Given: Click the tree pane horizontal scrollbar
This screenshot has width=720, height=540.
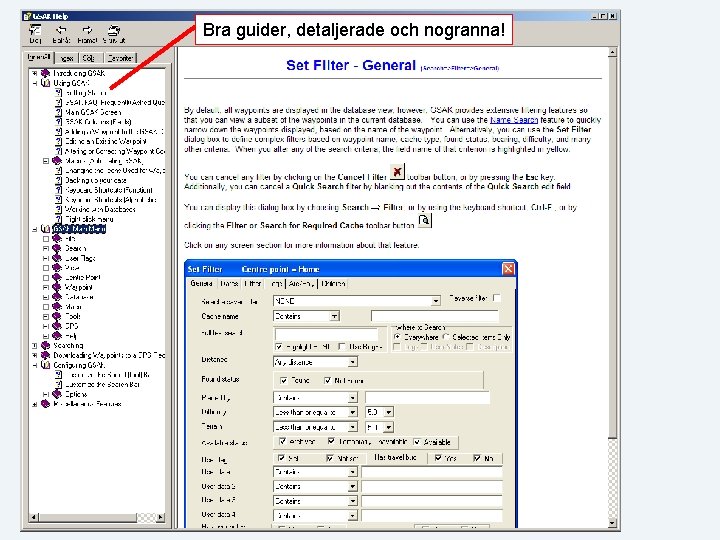Looking at the screenshot, I should (96, 518).
